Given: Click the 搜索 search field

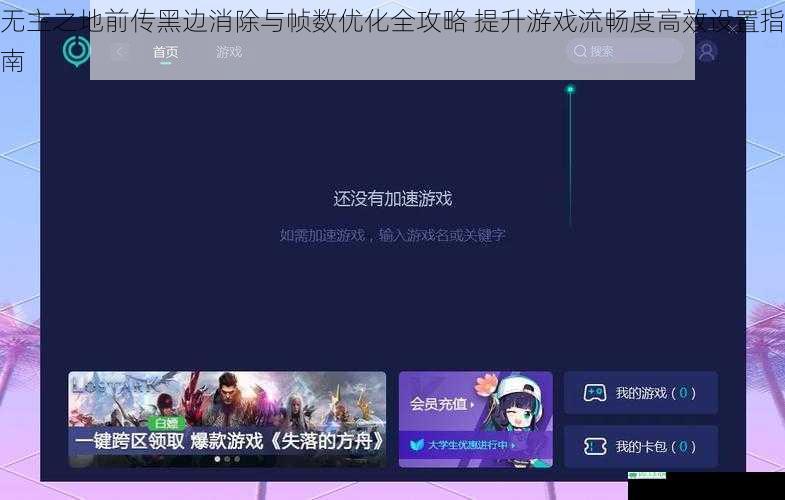Looking at the screenshot, I should pos(624,51).
